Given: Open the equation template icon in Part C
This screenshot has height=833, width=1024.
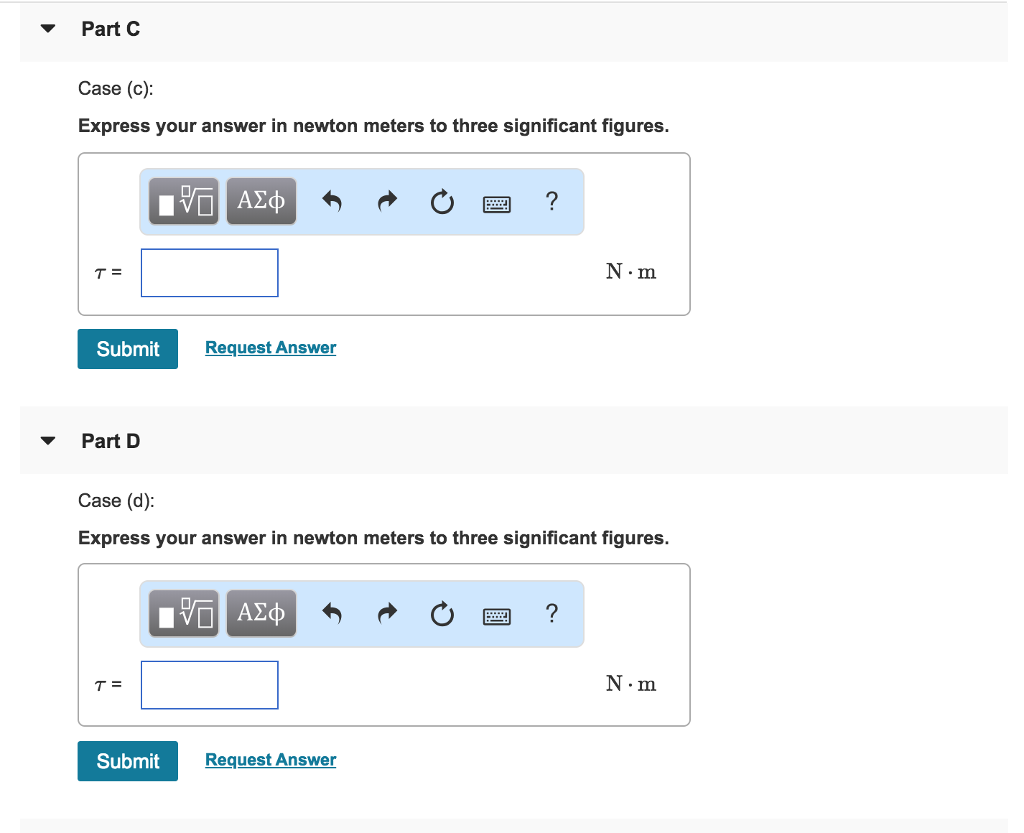Looking at the screenshot, I should [183, 201].
